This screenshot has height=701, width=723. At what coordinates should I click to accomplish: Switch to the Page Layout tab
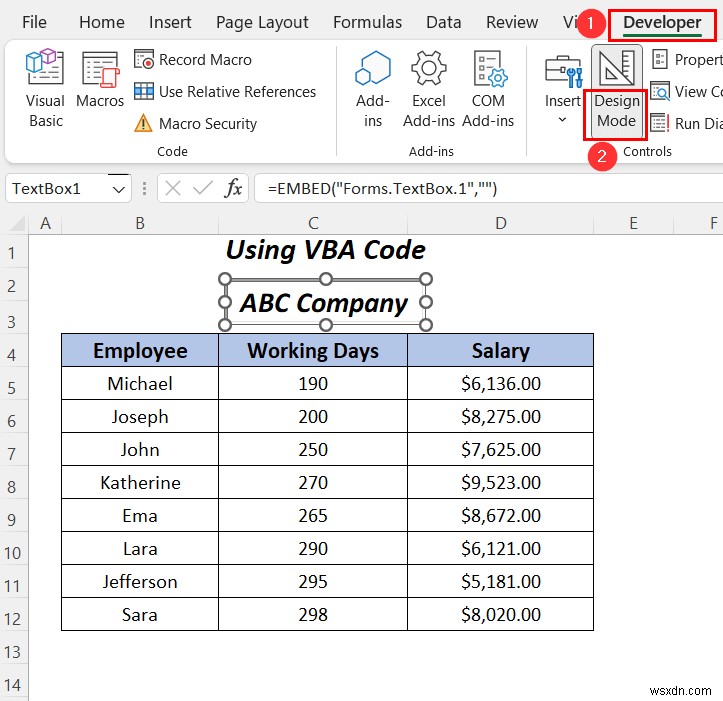pos(262,22)
